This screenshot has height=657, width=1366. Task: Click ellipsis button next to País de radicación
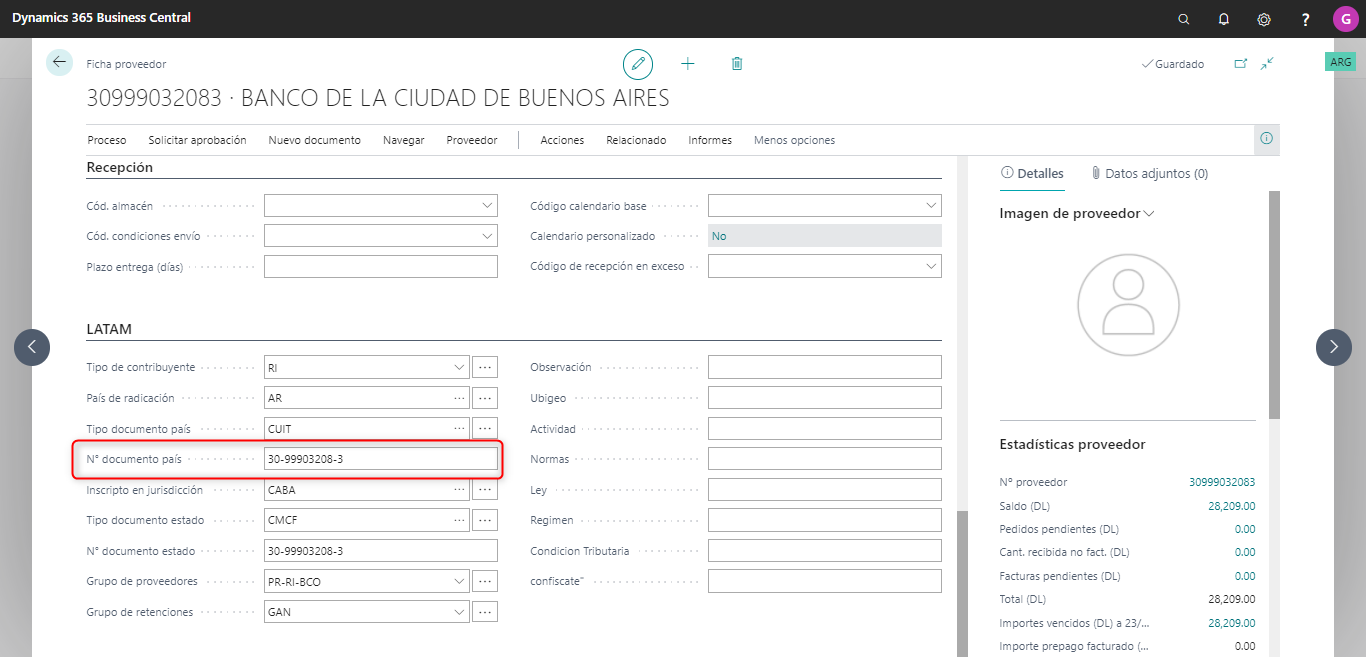(485, 398)
